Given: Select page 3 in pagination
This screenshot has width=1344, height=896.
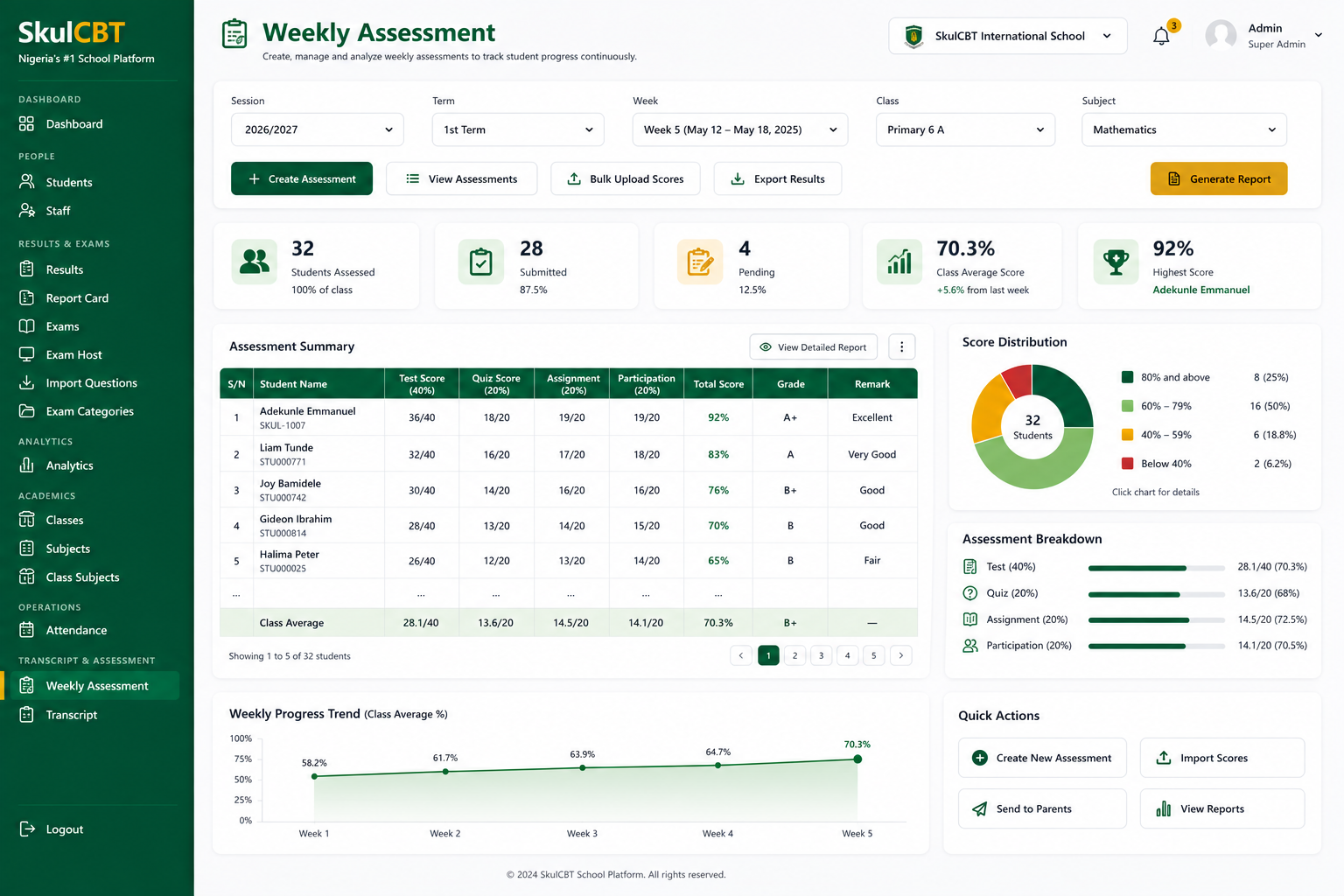Looking at the screenshot, I should 821,655.
